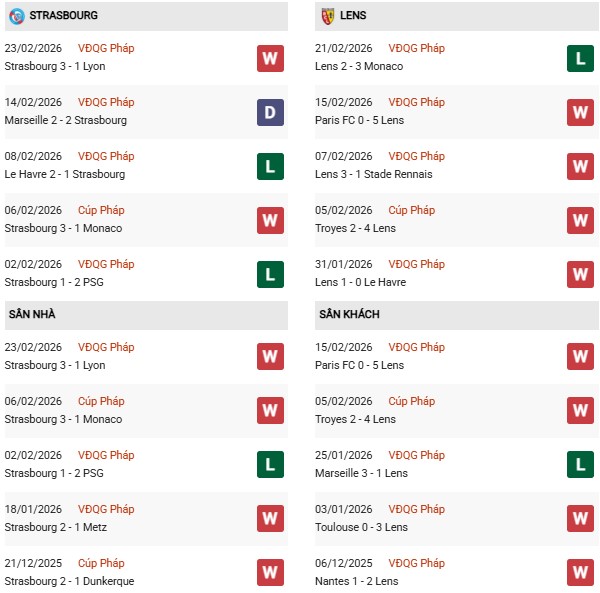Viewport: 600px width, 593px height.
Task: Click L badge for Lens 2 - 3 Monaco
Action: tap(581, 58)
